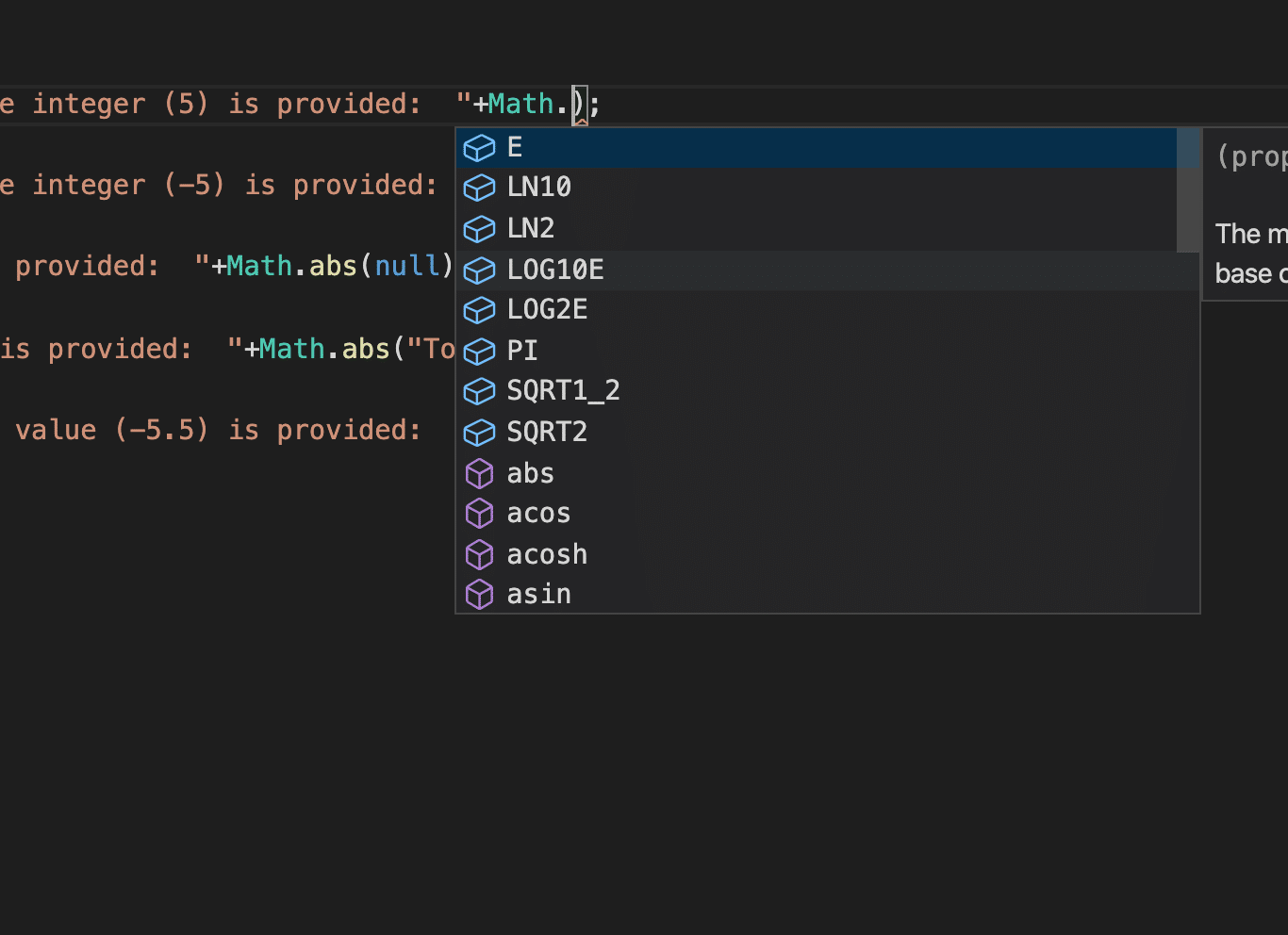Image resolution: width=1288 pixels, height=935 pixels.
Task: Click the suggestion details documentation panel
Action: point(1246,214)
